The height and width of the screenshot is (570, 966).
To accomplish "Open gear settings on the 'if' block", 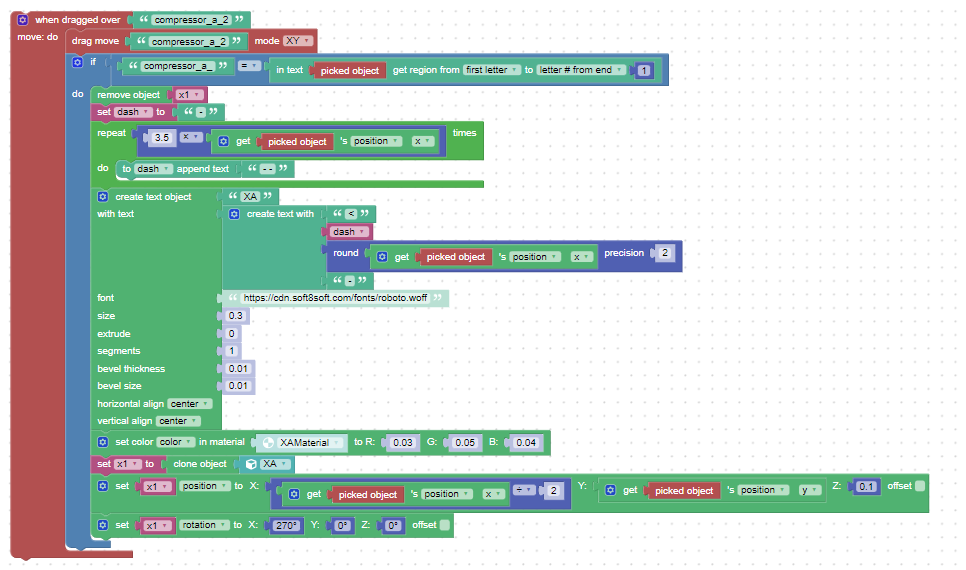I will click(77, 62).
